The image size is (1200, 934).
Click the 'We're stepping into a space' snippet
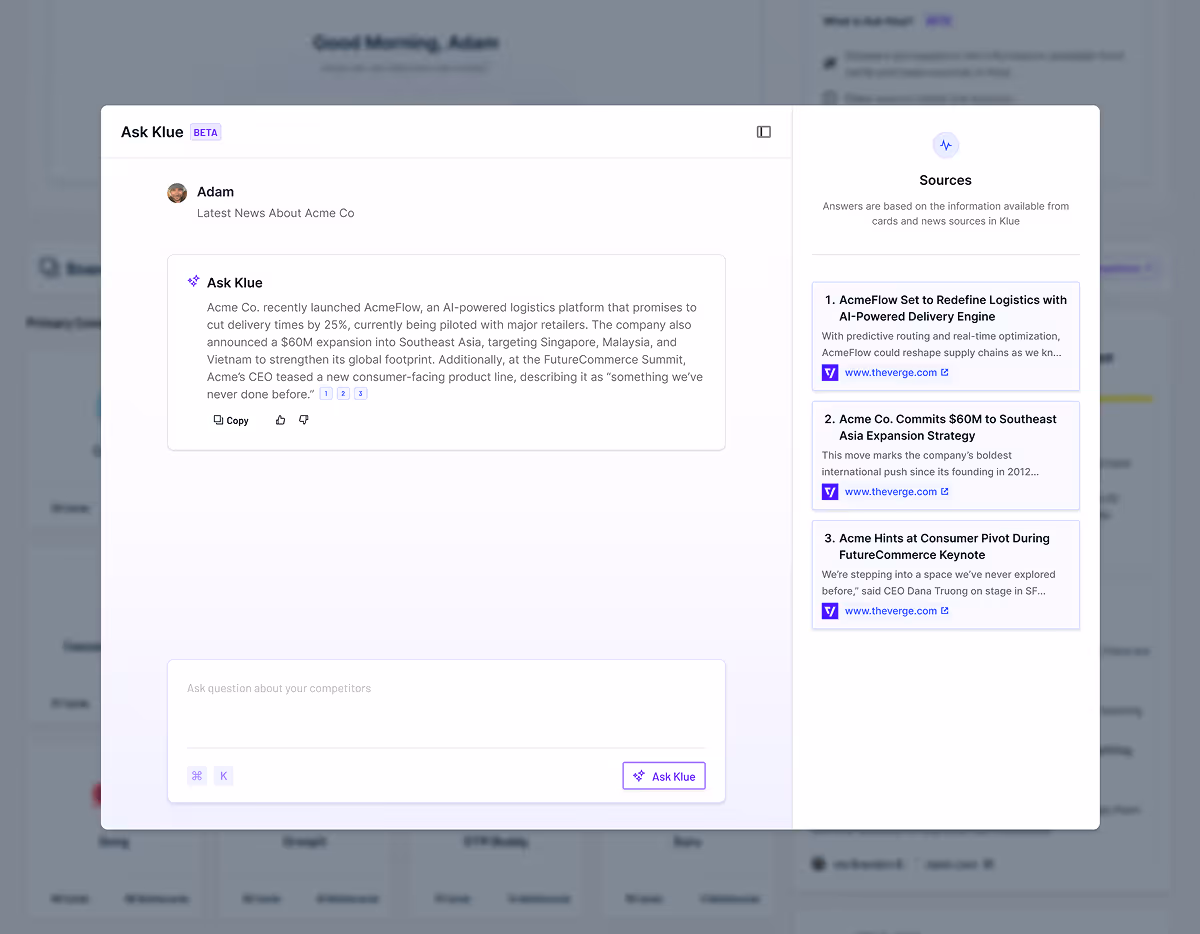coord(938,582)
